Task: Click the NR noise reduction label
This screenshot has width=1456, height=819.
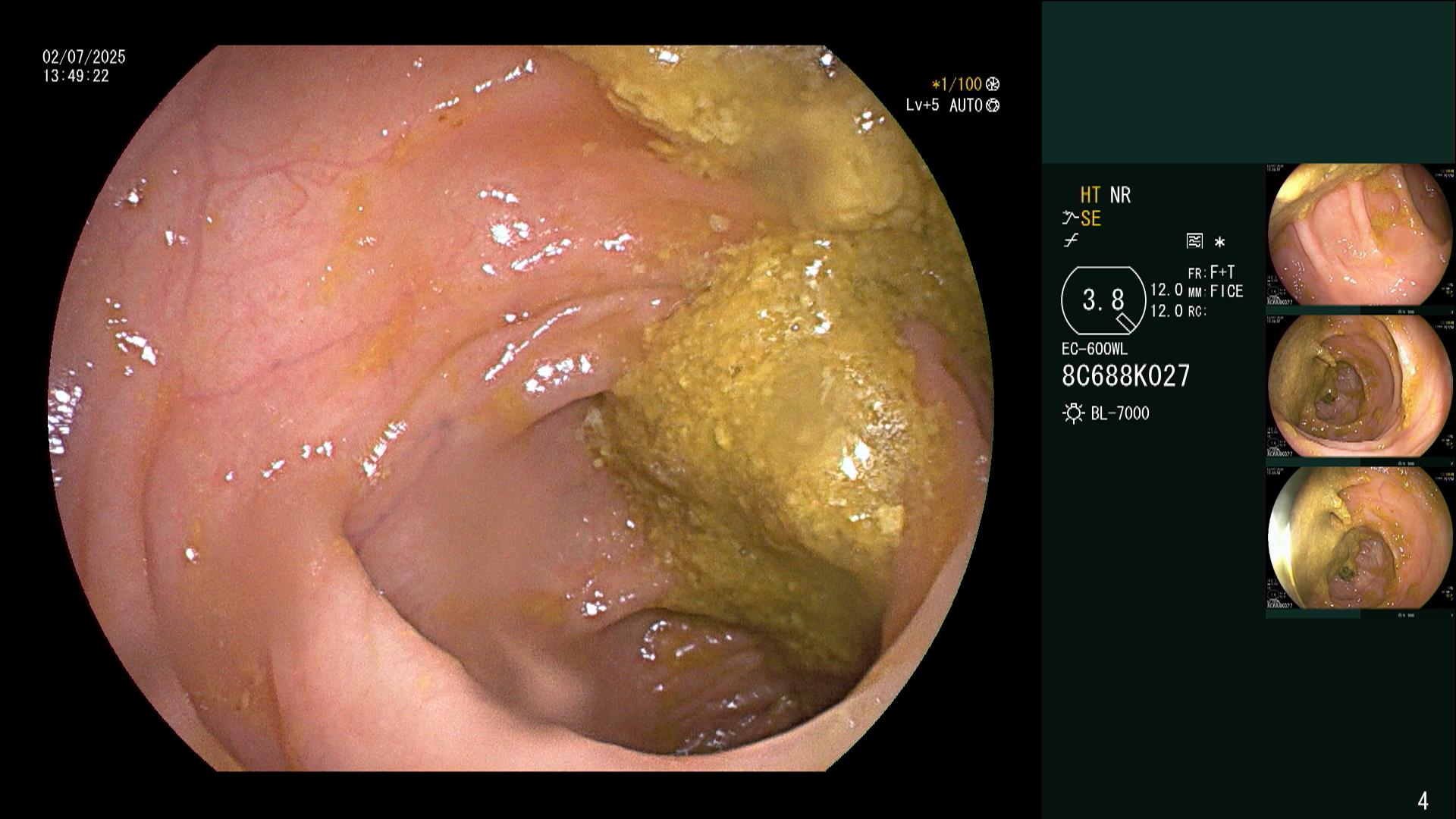Action: click(x=1120, y=196)
